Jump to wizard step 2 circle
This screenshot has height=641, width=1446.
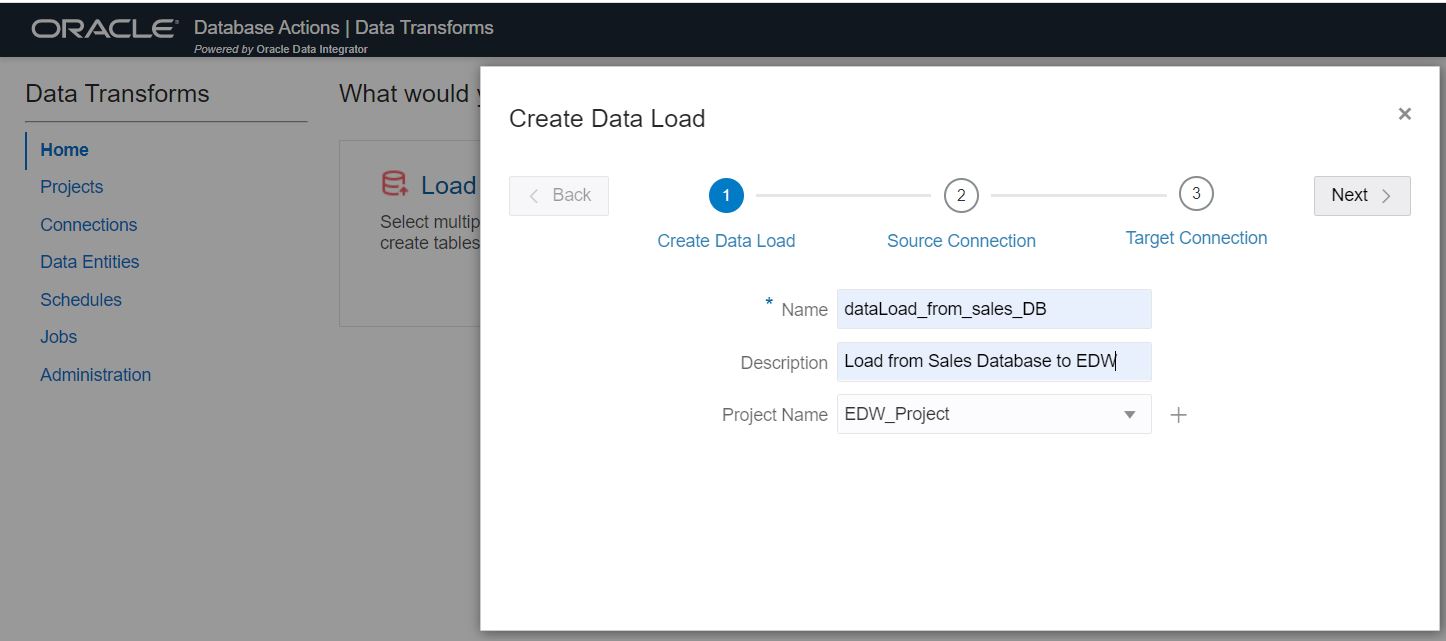[961, 195]
